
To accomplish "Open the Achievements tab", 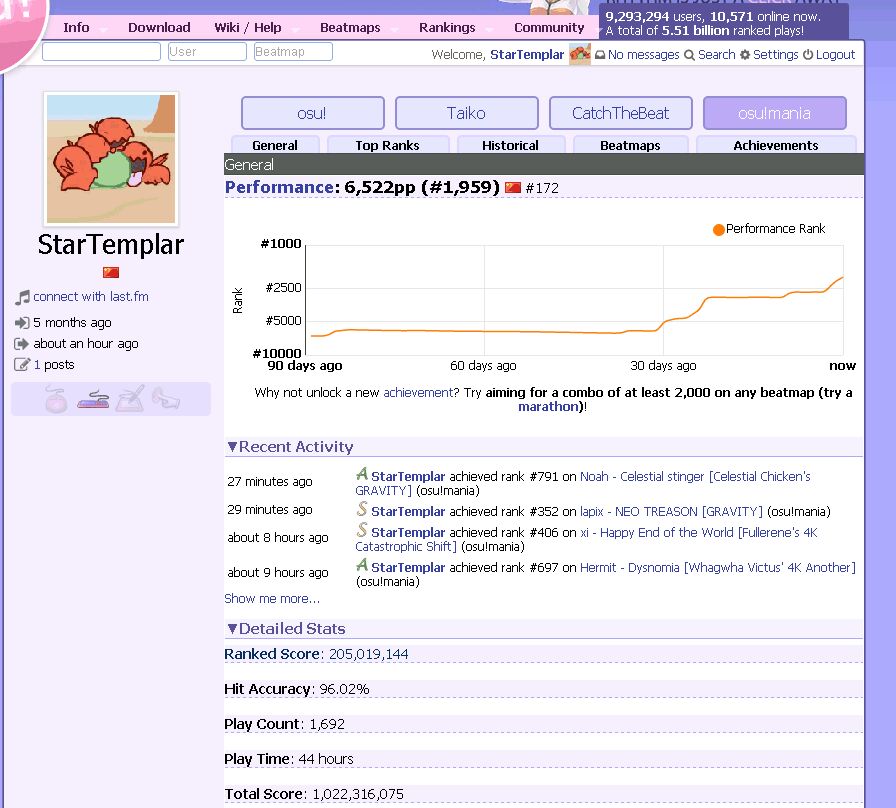I will coord(776,145).
